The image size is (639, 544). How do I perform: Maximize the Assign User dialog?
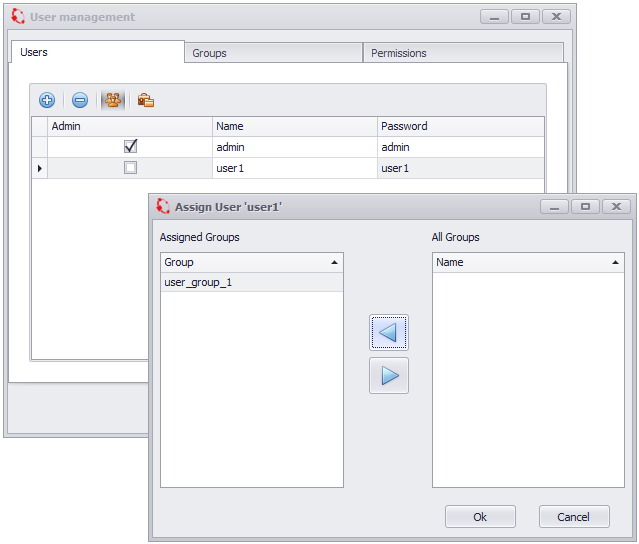click(585, 206)
